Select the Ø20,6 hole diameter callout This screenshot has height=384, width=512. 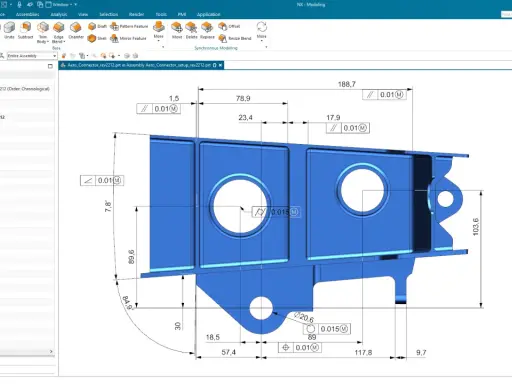[304, 317]
